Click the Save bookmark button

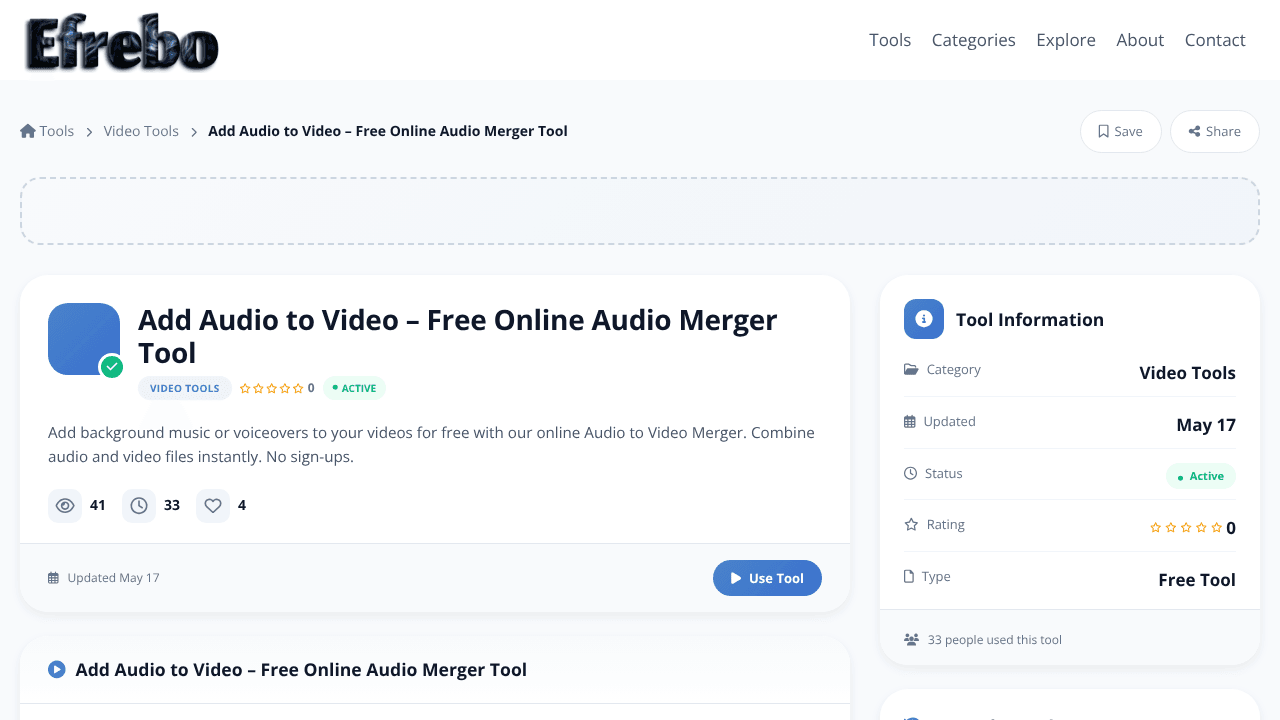click(1120, 131)
